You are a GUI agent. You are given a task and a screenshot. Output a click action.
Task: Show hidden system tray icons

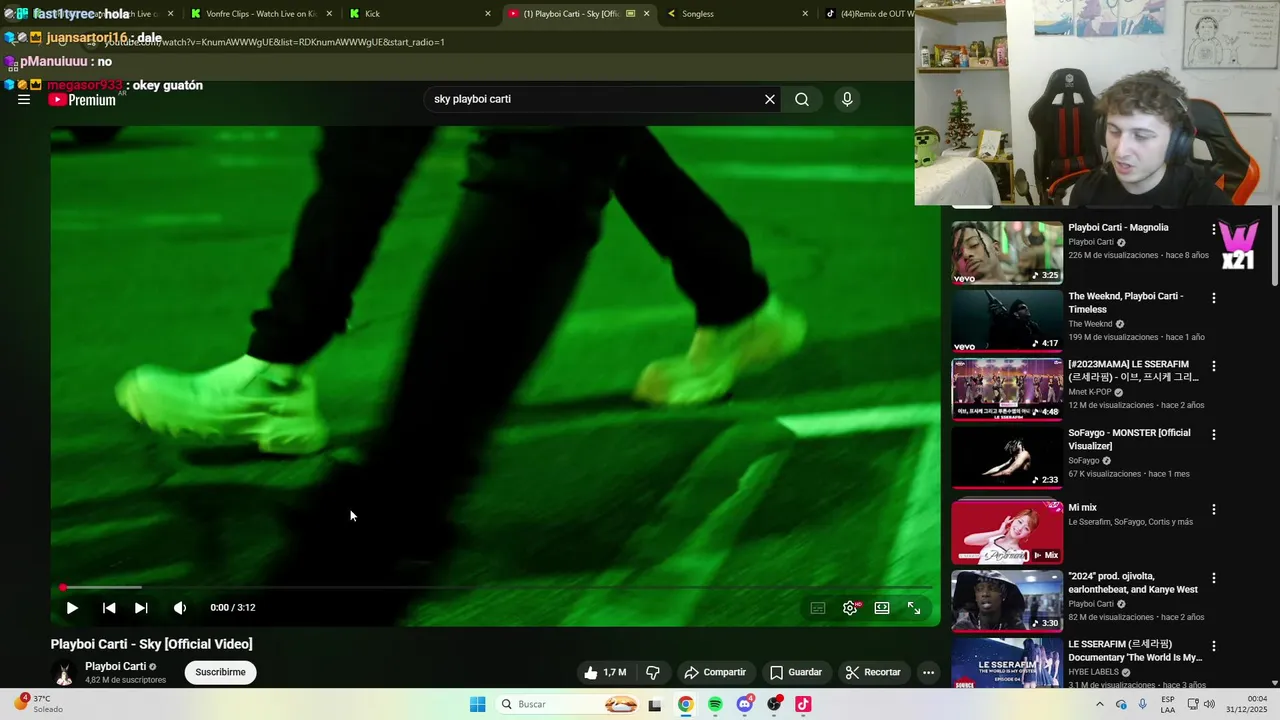point(1100,704)
